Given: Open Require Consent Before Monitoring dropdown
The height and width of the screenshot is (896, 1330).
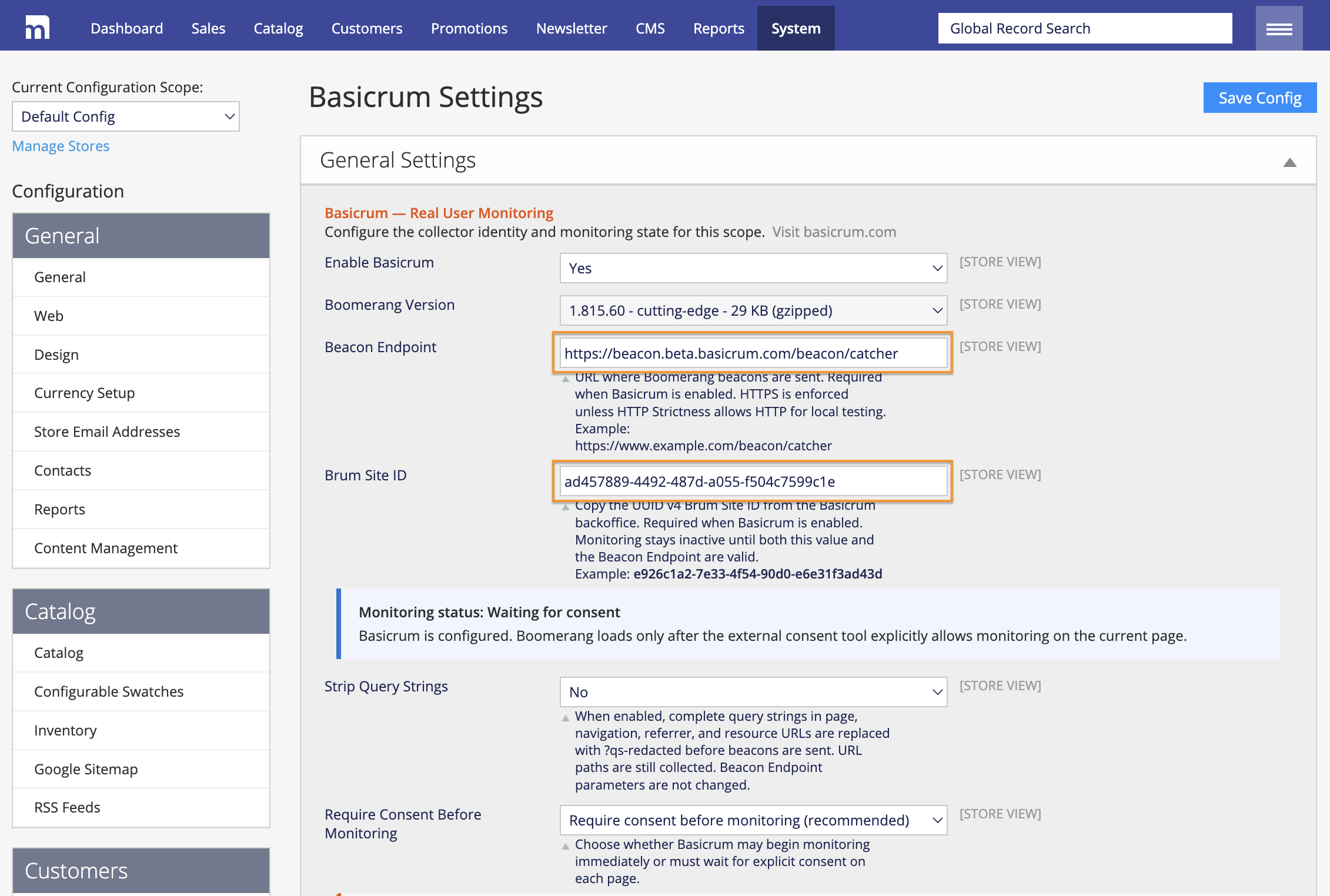Looking at the screenshot, I should click(x=753, y=820).
